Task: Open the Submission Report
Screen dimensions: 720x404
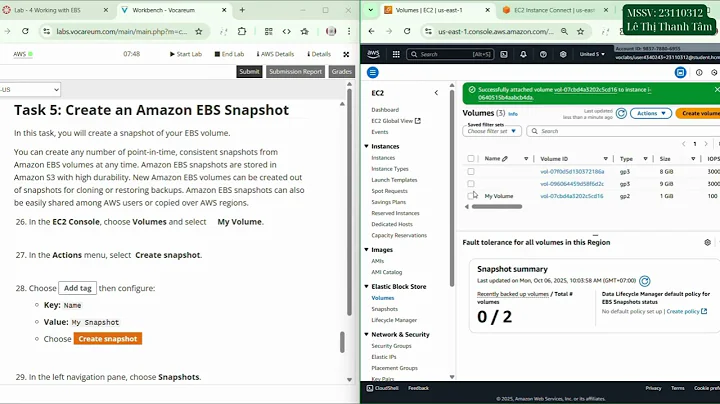Action: point(295,72)
